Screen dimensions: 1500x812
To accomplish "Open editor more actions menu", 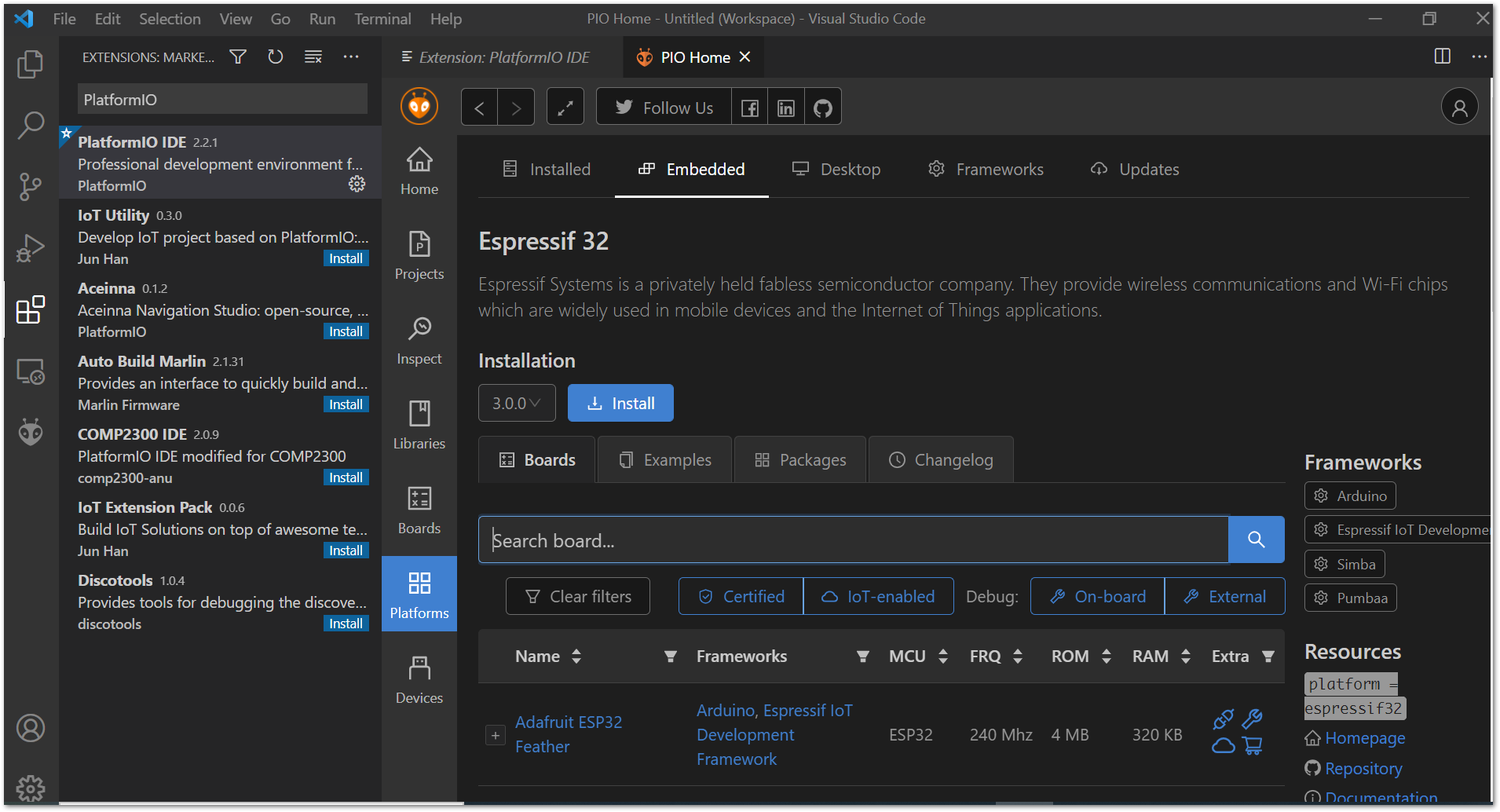I will pyautogui.click(x=1480, y=57).
